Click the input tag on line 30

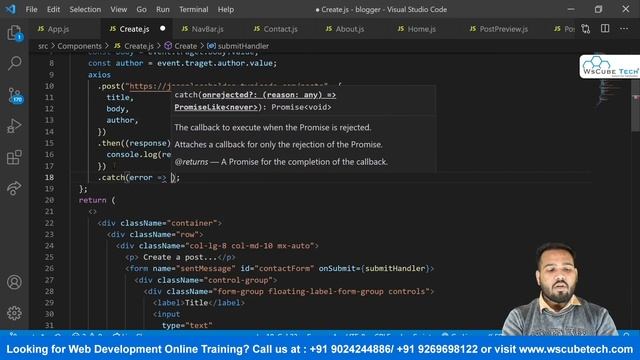click(x=167, y=314)
